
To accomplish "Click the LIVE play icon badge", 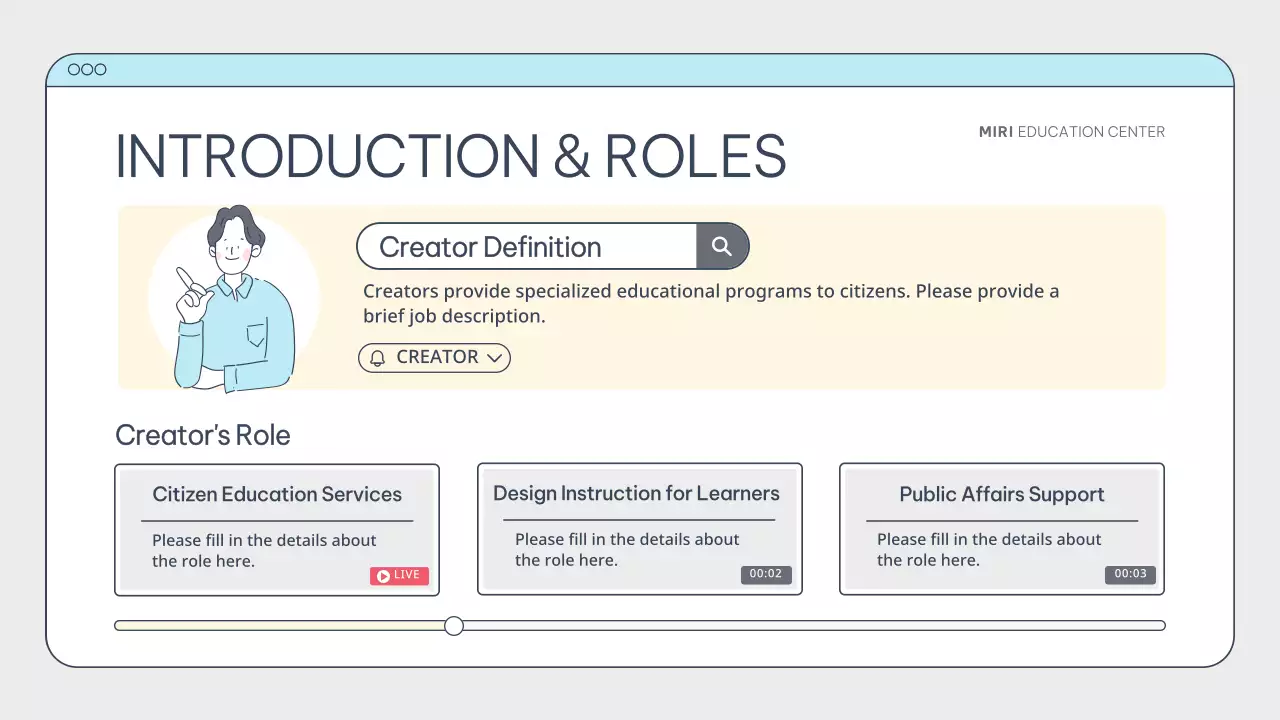I will (x=382, y=575).
